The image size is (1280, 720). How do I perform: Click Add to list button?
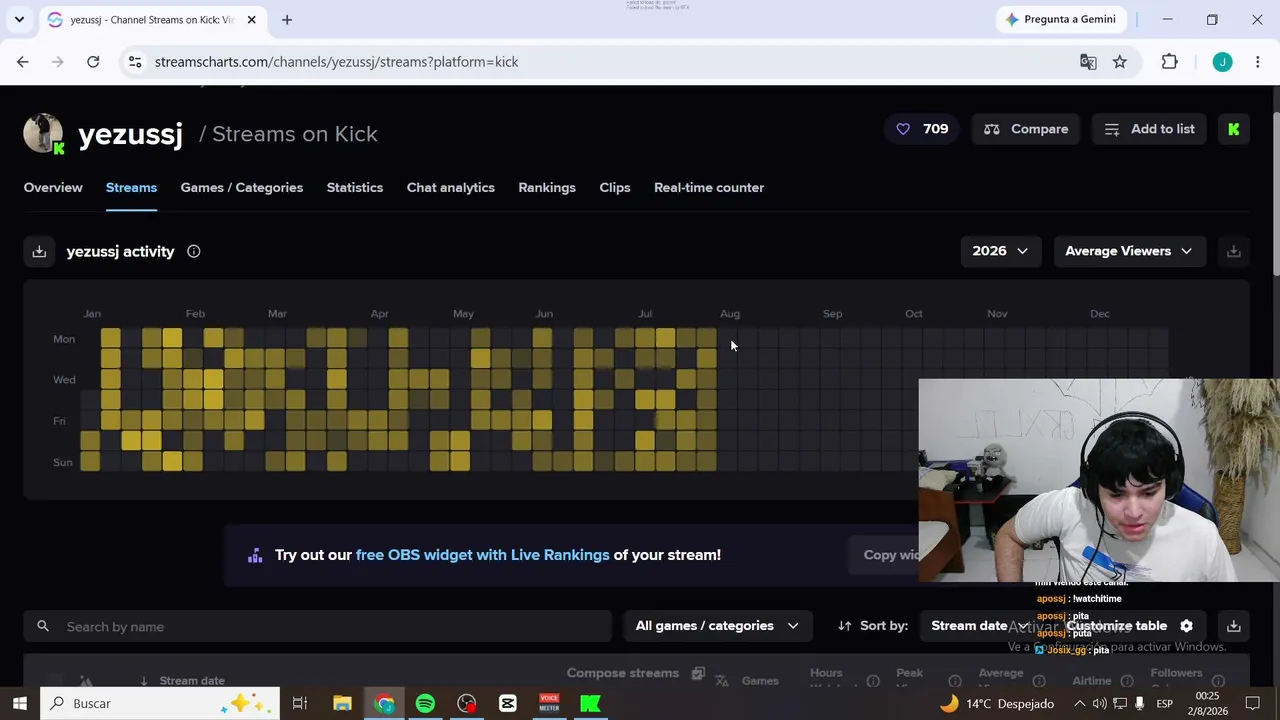[1150, 129]
